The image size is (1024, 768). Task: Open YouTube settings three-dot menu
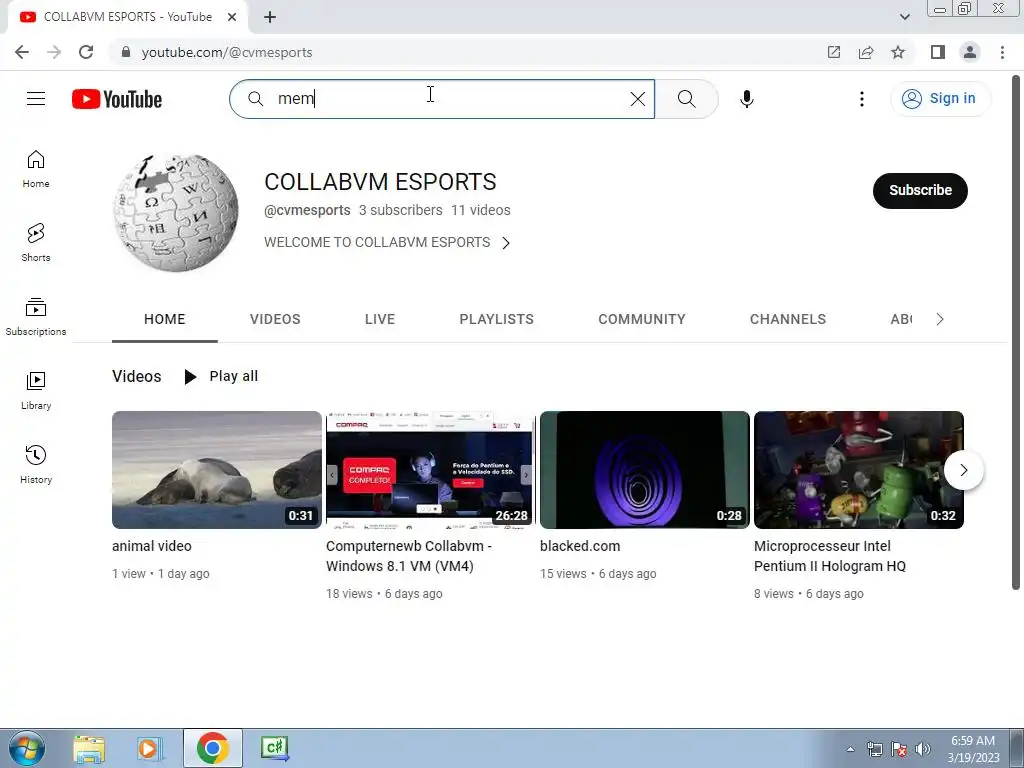coord(861,99)
